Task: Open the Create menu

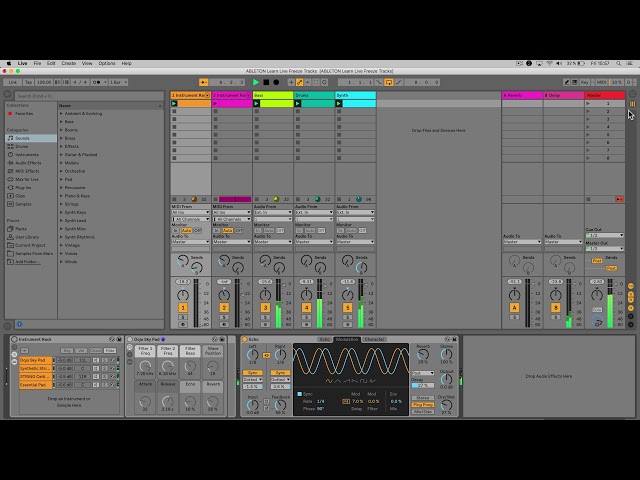Action: (x=69, y=63)
